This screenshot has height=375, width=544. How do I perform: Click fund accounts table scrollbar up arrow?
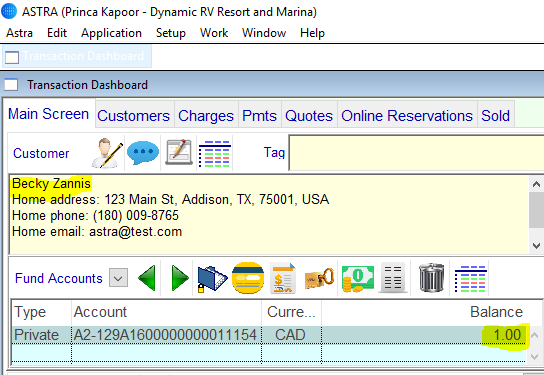535,335
